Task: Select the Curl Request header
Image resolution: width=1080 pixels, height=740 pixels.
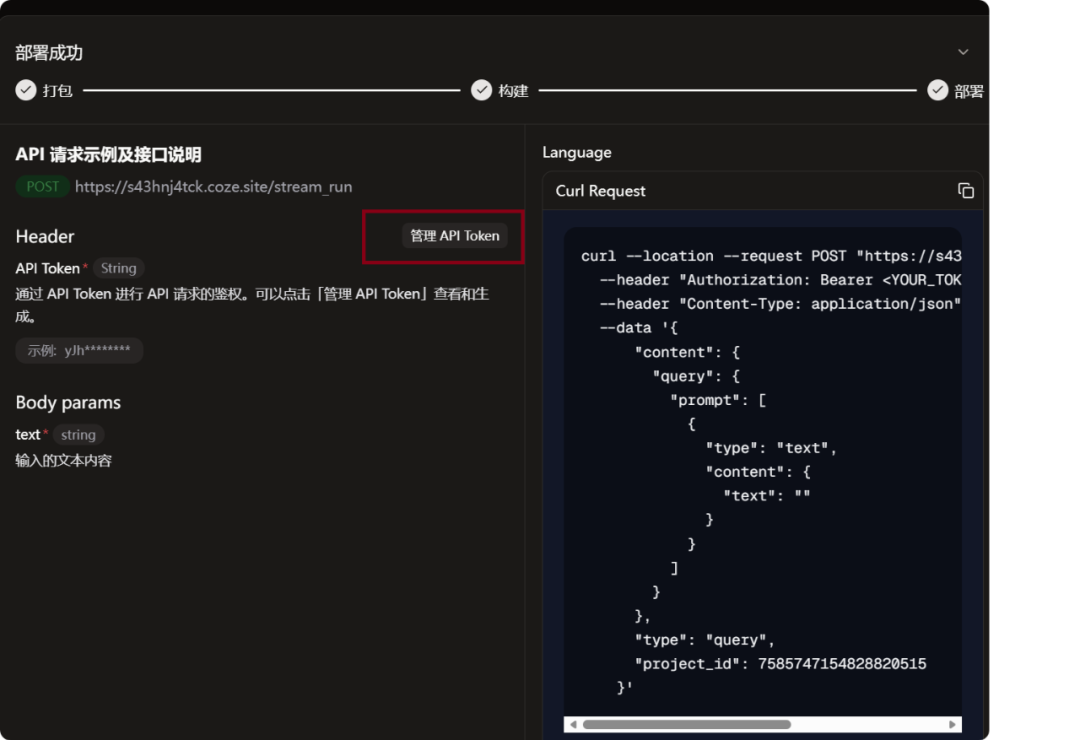Action: (x=601, y=191)
